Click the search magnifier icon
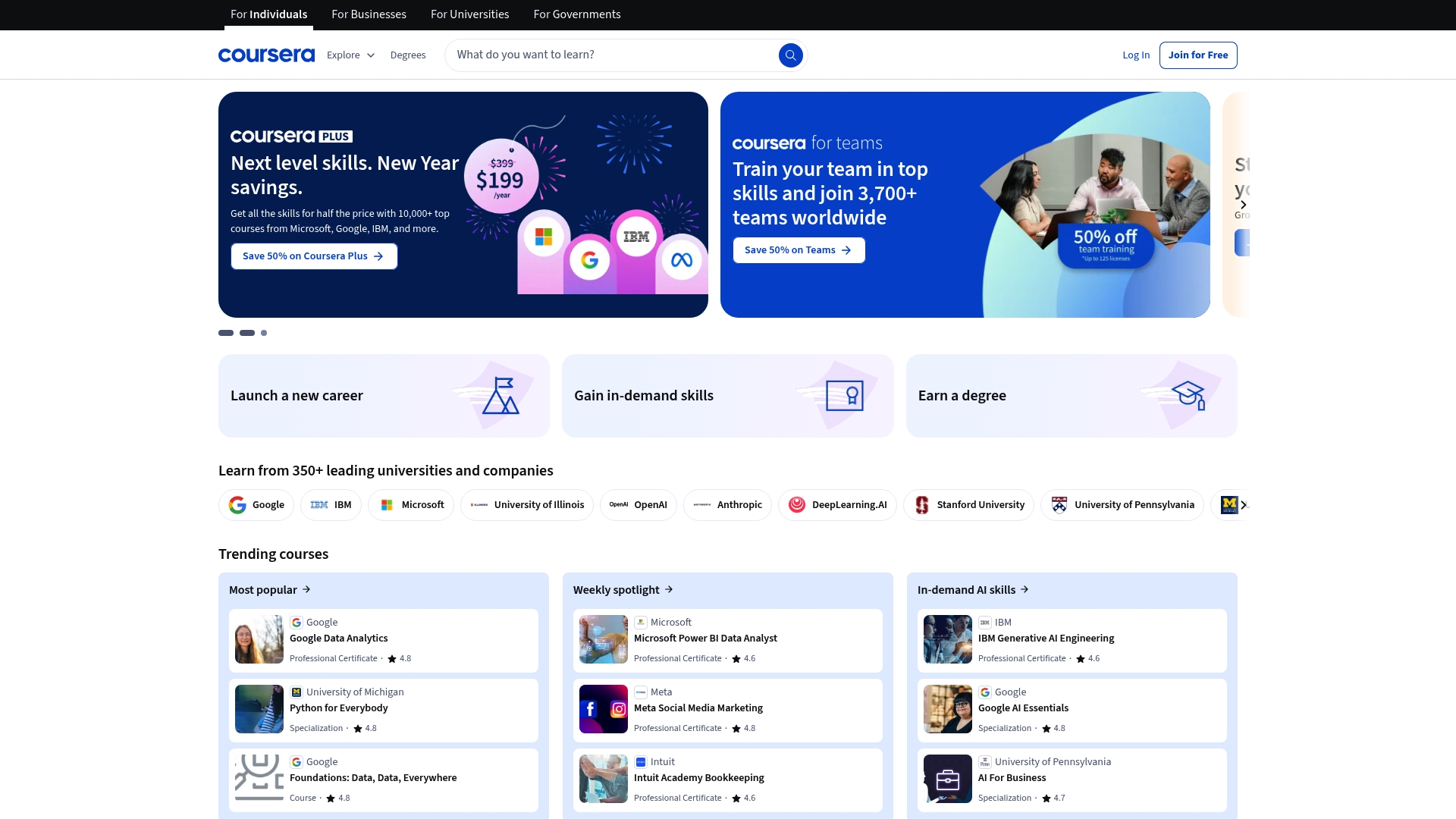 coord(790,55)
